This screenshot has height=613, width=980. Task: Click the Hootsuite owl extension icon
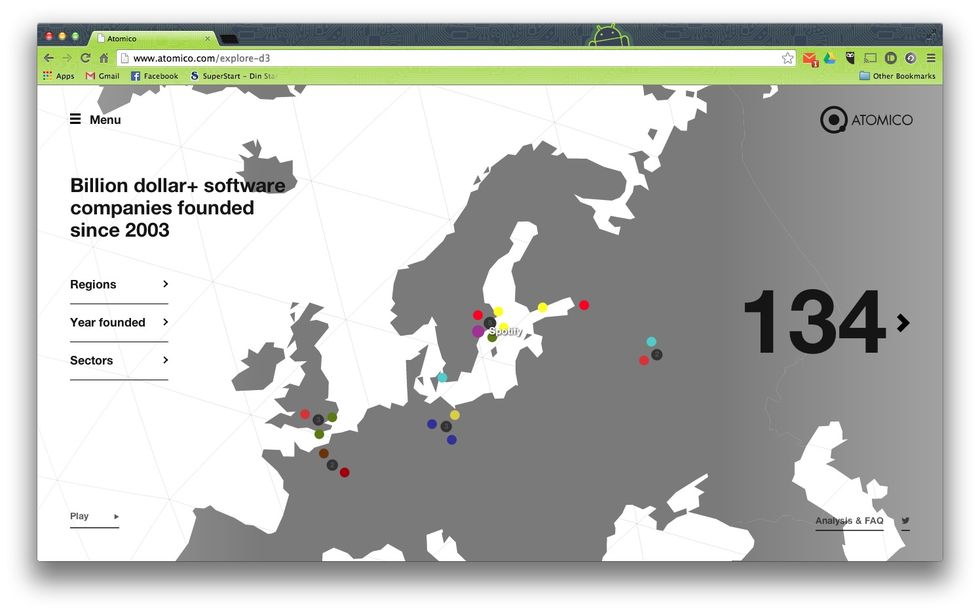pyautogui.click(x=850, y=58)
